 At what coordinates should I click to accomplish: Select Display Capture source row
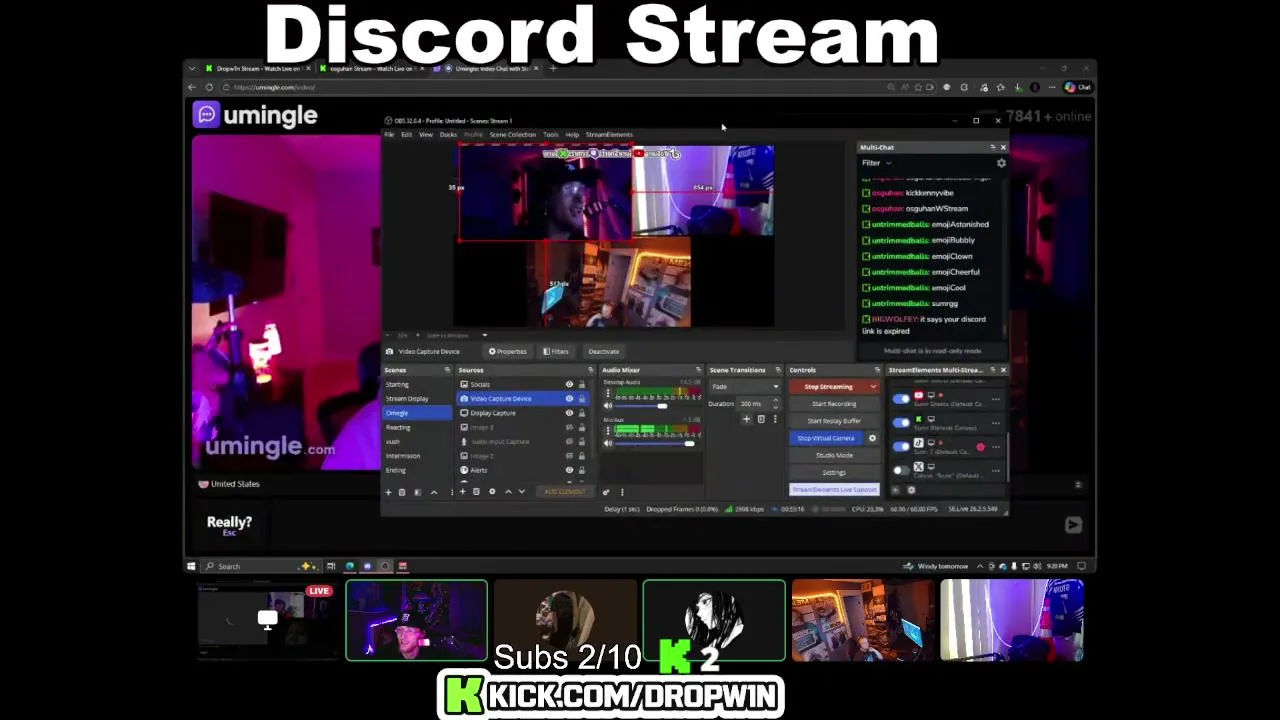coord(523,413)
